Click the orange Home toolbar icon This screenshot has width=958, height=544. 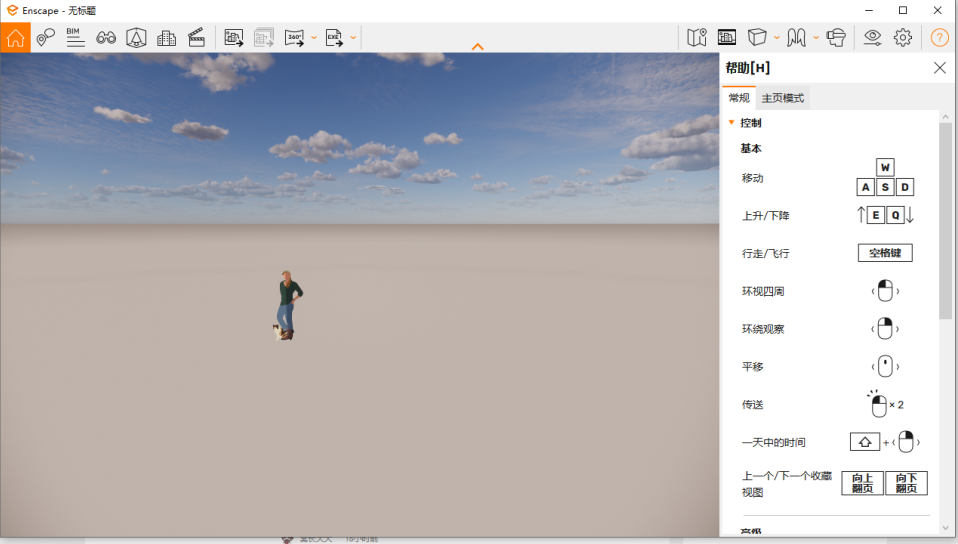tap(15, 38)
